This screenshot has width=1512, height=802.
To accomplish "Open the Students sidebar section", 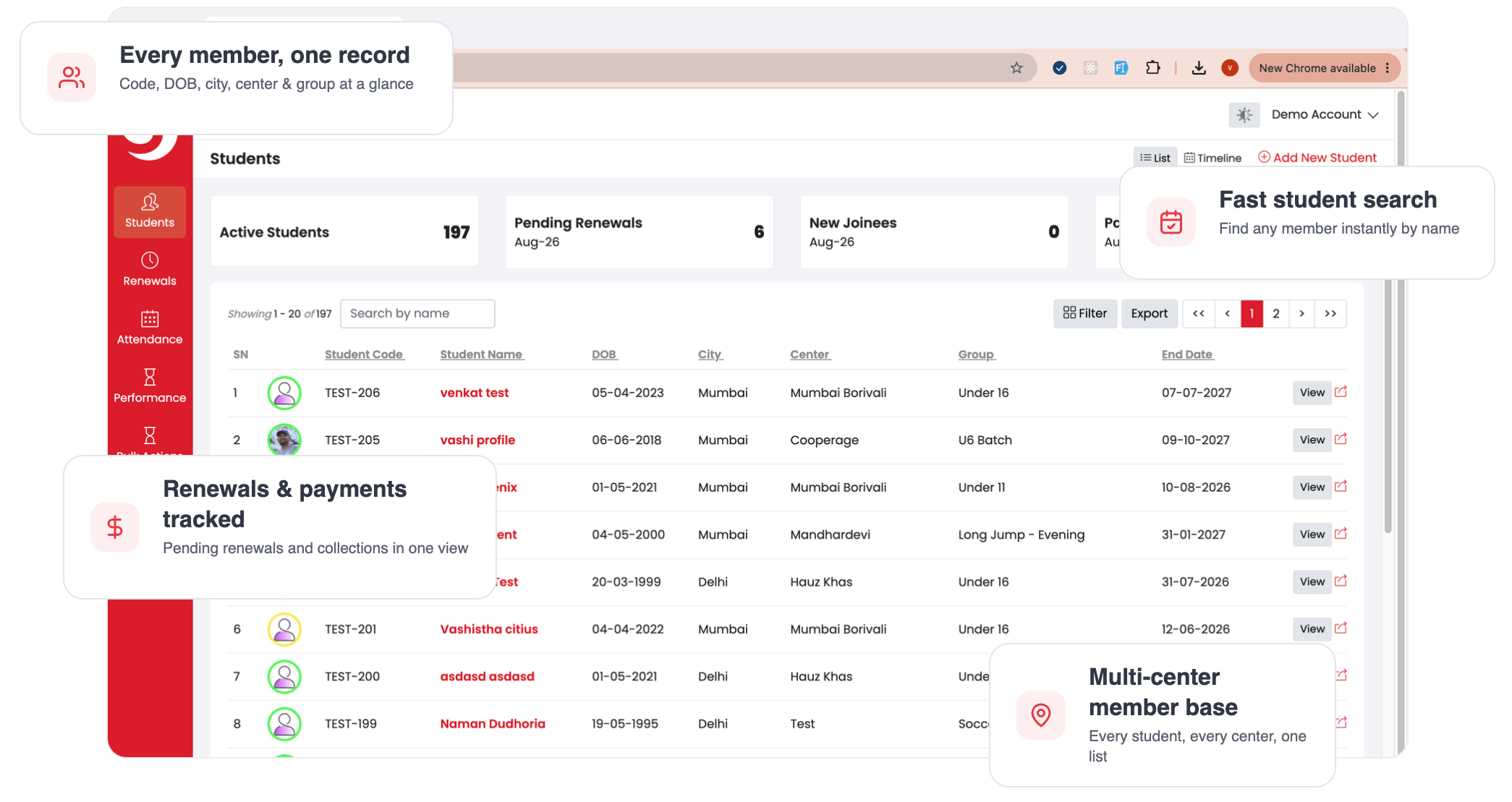I will 150,212.
